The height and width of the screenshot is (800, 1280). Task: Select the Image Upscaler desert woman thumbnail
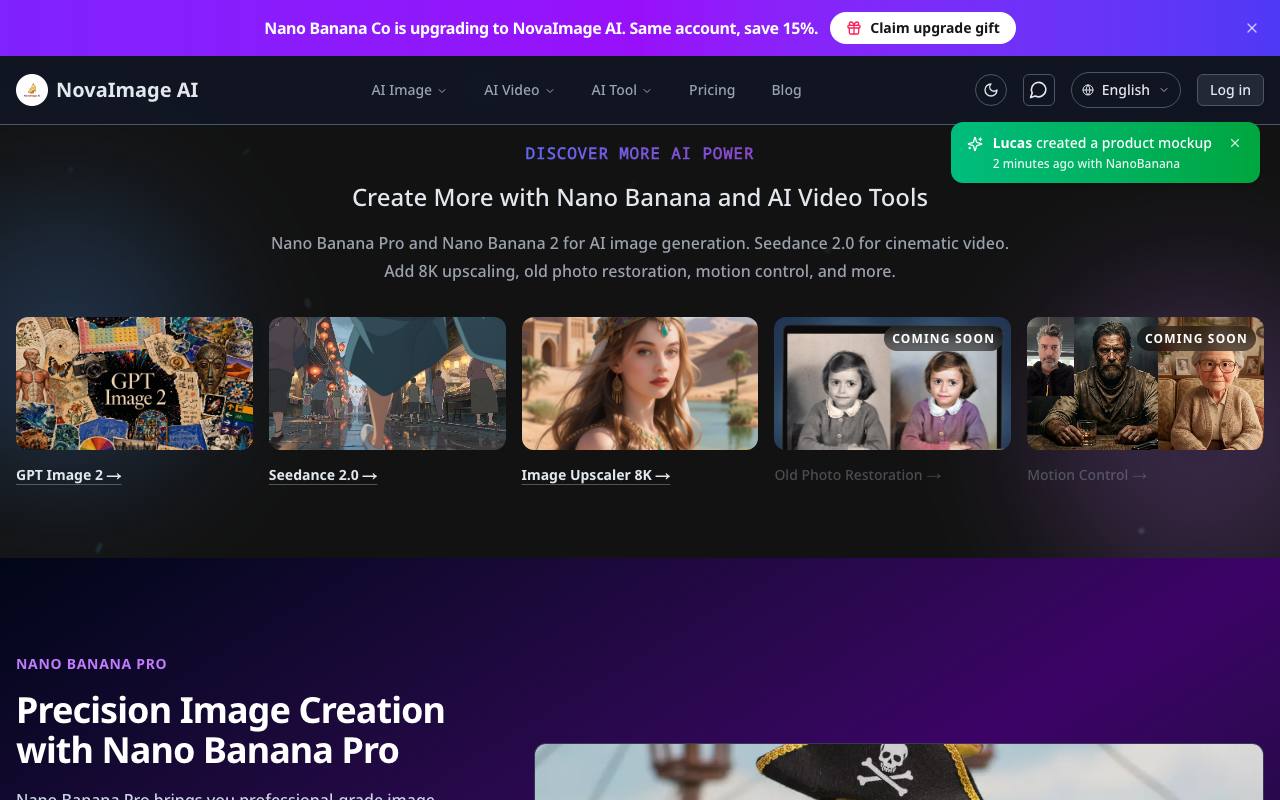point(640,383)
